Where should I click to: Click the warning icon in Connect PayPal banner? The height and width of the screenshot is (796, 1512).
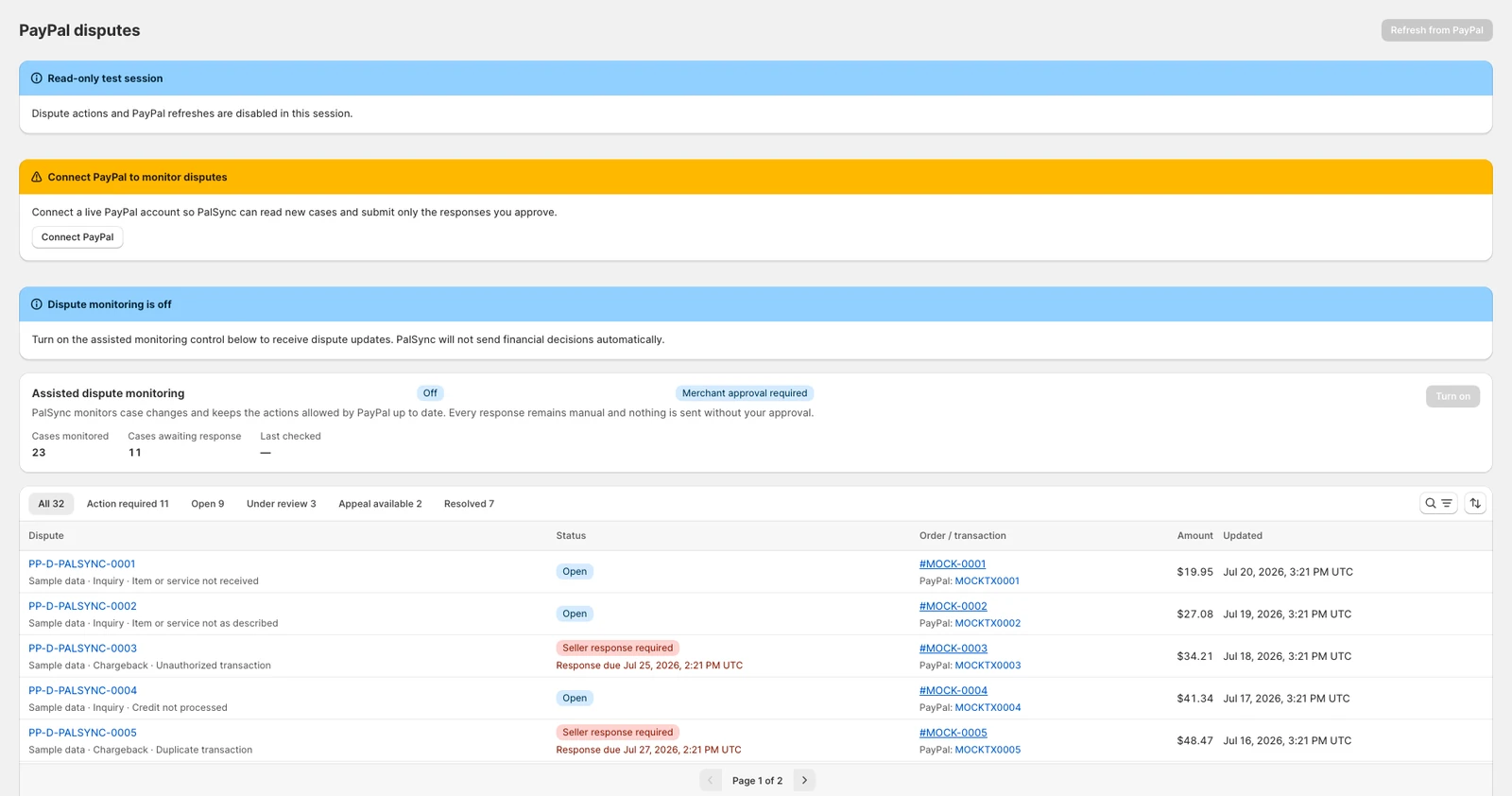click(x=37, y=177)
